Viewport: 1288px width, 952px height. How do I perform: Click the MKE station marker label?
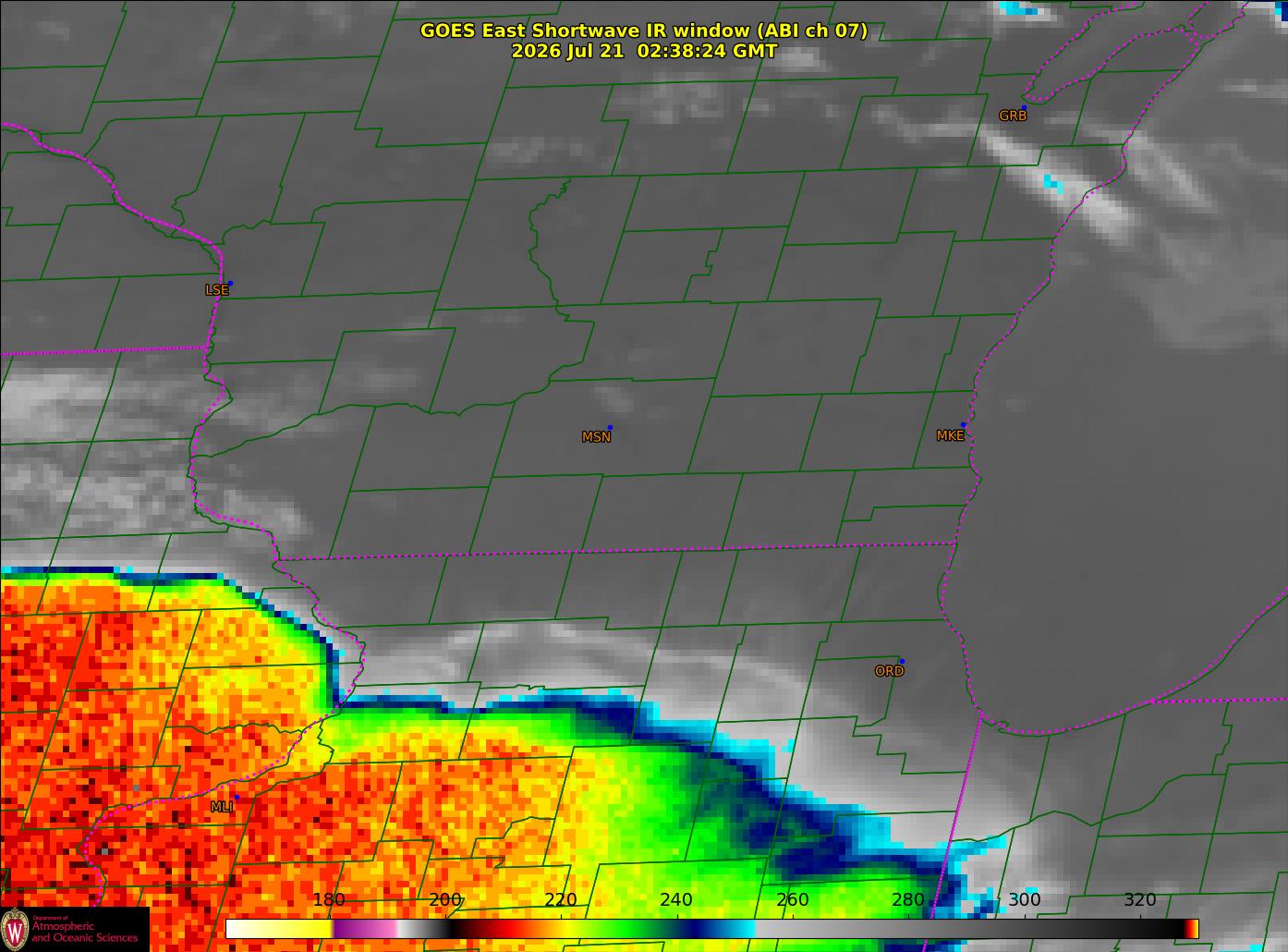click(x=950, y=435)
